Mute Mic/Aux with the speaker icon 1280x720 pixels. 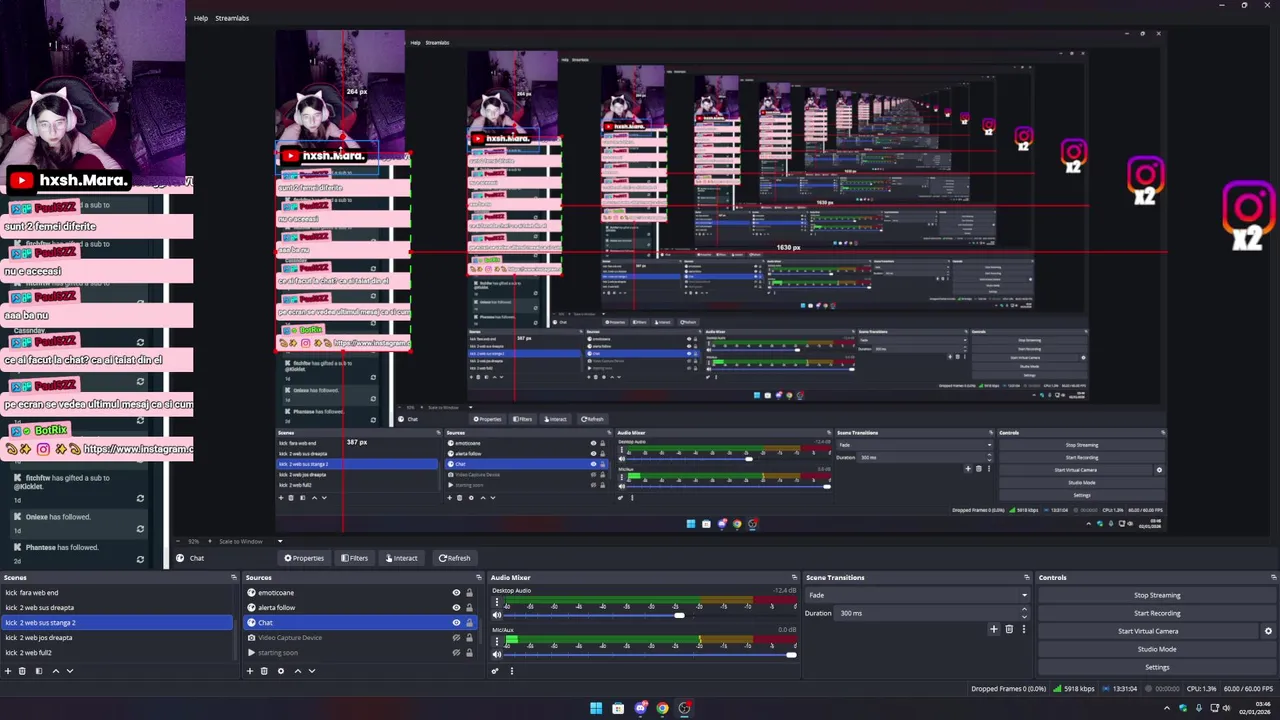click(497, 655)
